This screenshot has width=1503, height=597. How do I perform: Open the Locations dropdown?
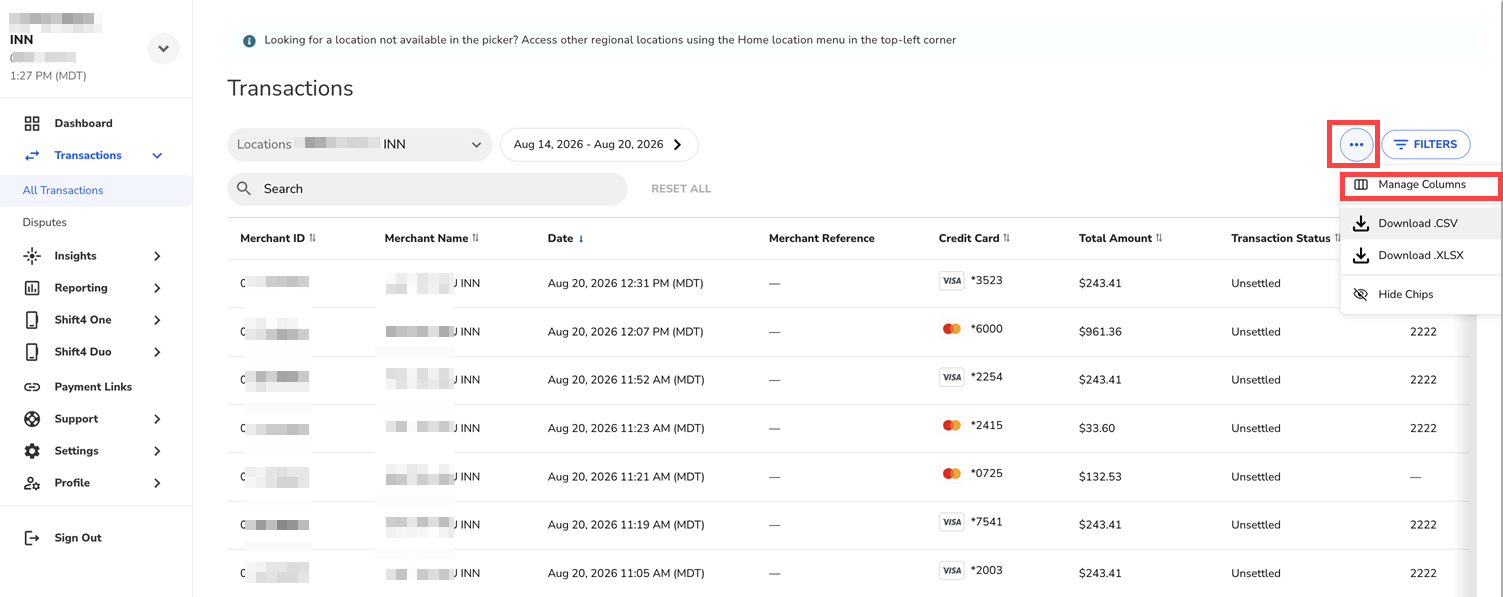(x=360, y=145)
